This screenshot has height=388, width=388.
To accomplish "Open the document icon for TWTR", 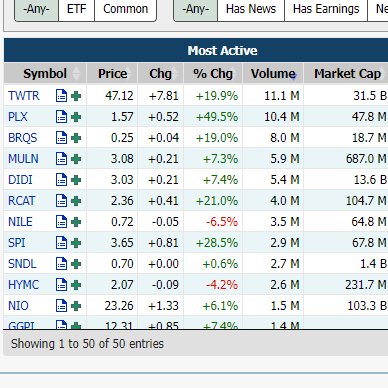I will pyautogui.click(x=61, y=96).
